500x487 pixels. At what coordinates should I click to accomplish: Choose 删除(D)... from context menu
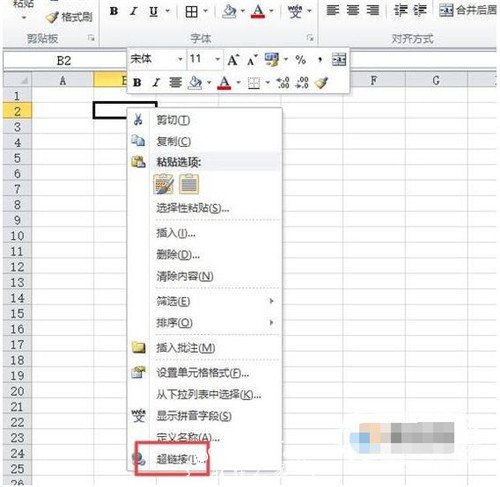[205, 255]
